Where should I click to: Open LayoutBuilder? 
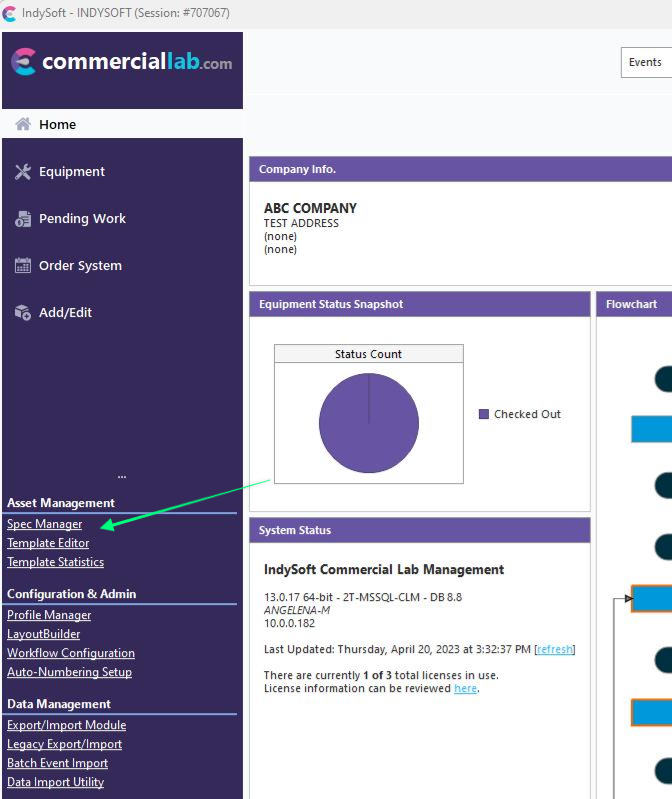(x=44, y=634)
